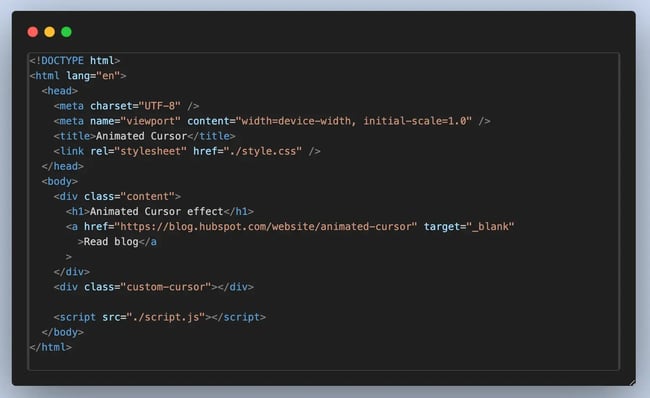Click the meta name="viewport" line

coord(272,121)
